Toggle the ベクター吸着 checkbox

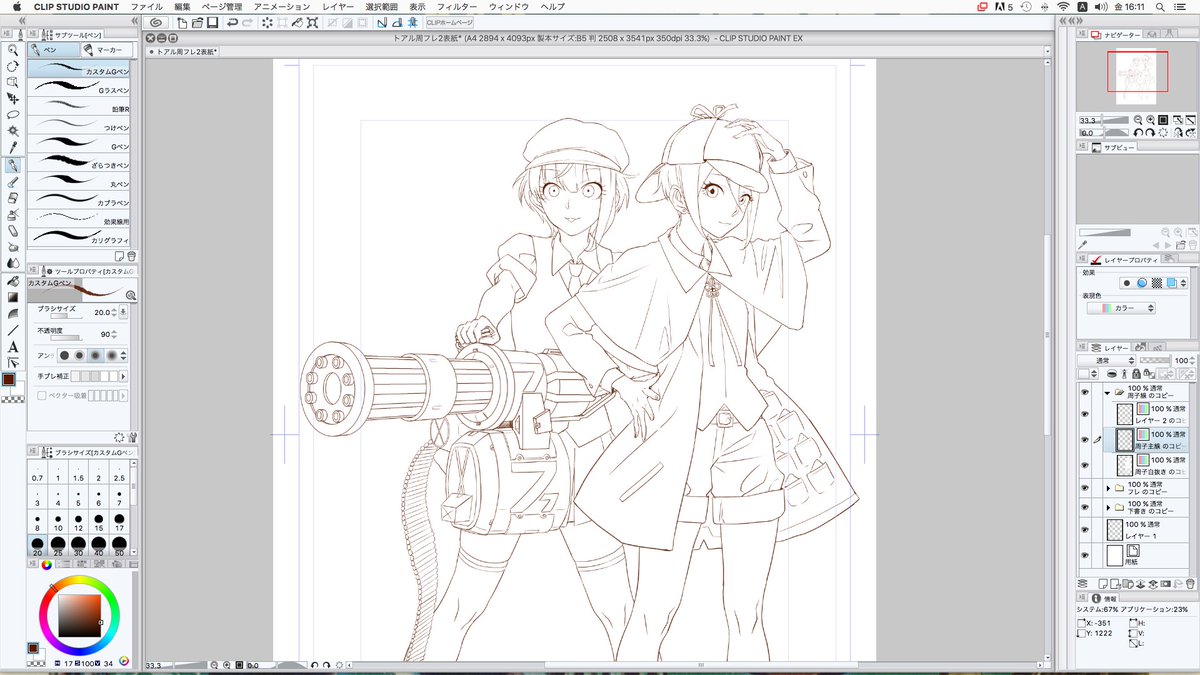42,395
